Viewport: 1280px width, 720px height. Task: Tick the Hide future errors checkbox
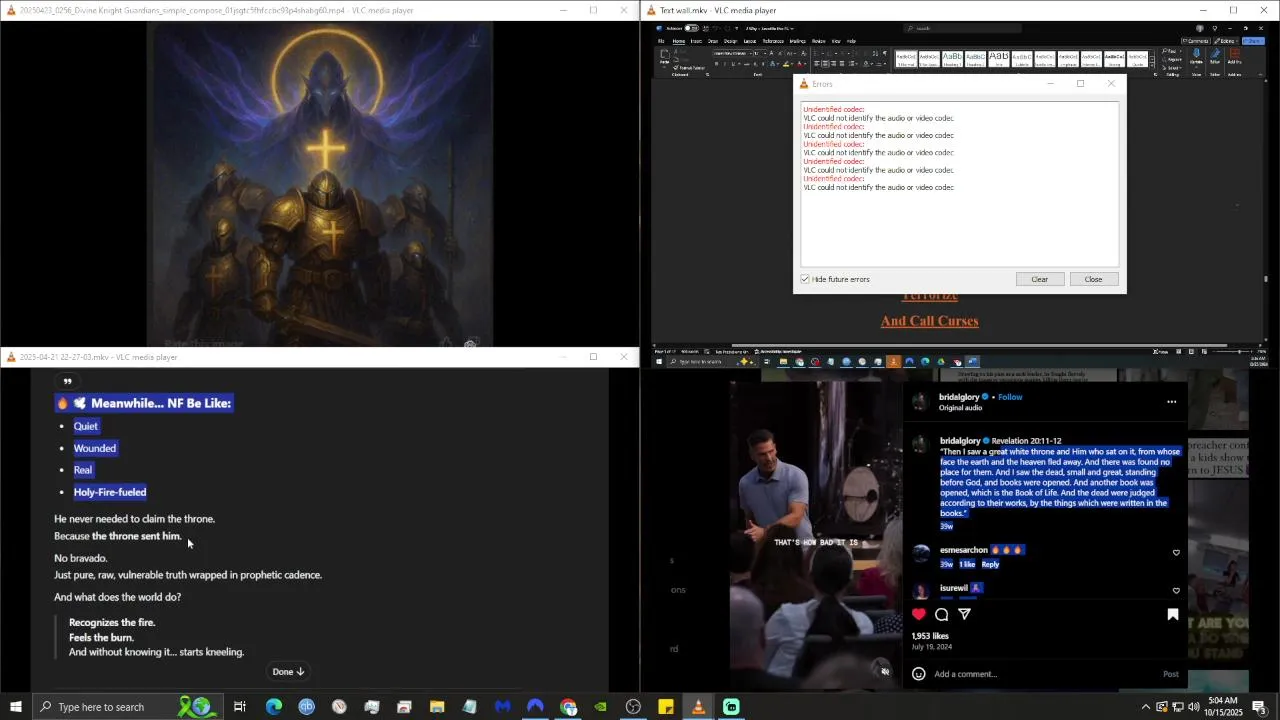(x=805, y=279)
